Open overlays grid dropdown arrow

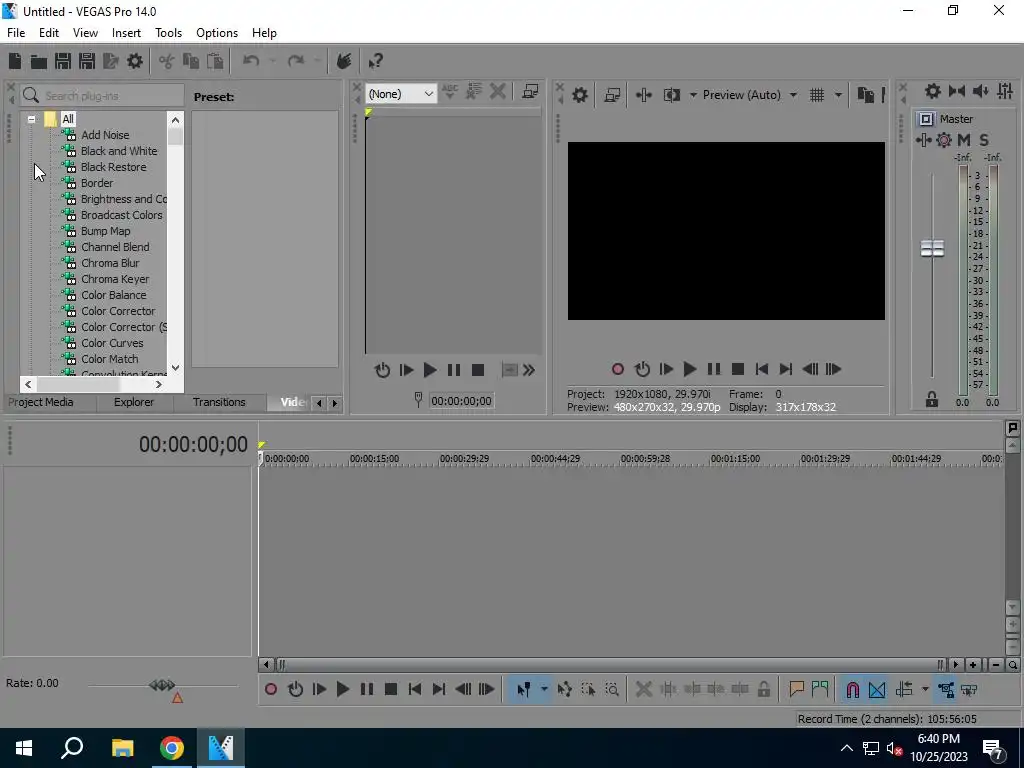[838, 95]
